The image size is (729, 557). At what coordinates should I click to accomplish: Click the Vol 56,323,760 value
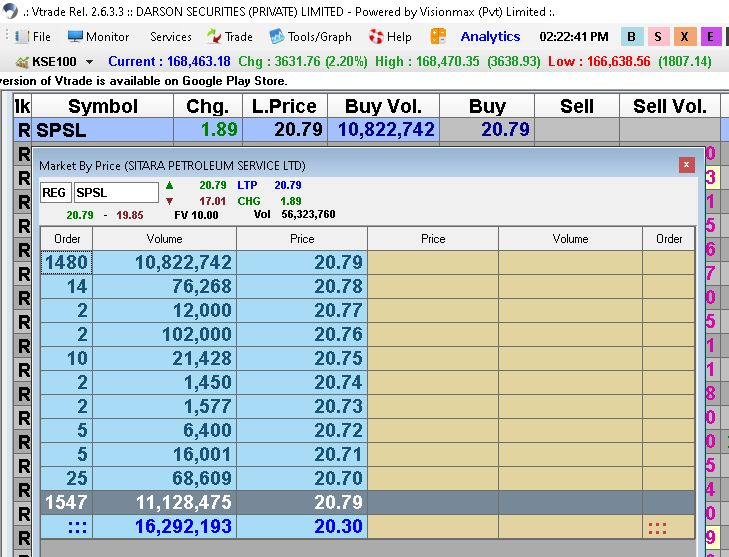(308, 214)
